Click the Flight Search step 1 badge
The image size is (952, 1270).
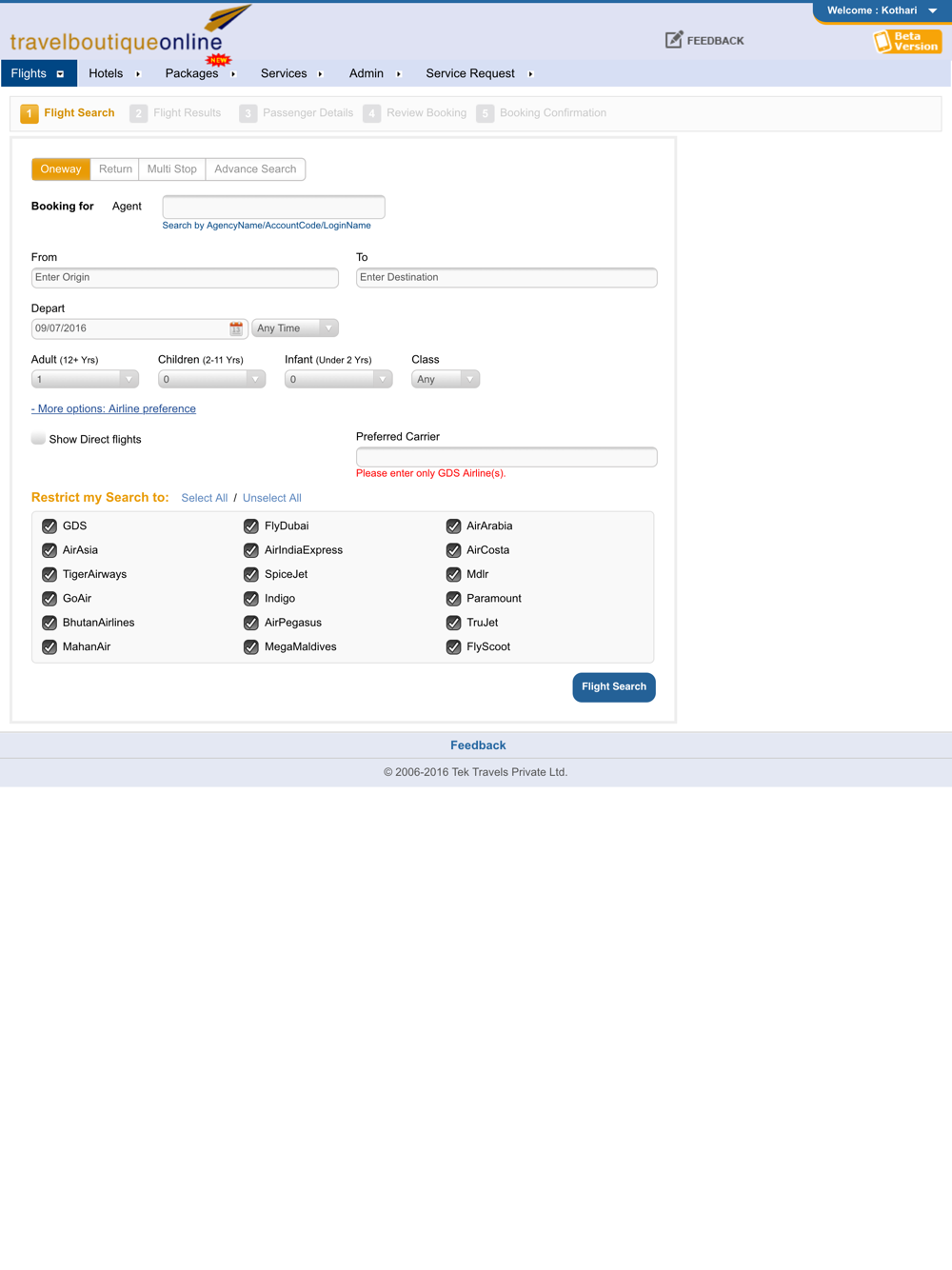point(30,113)
